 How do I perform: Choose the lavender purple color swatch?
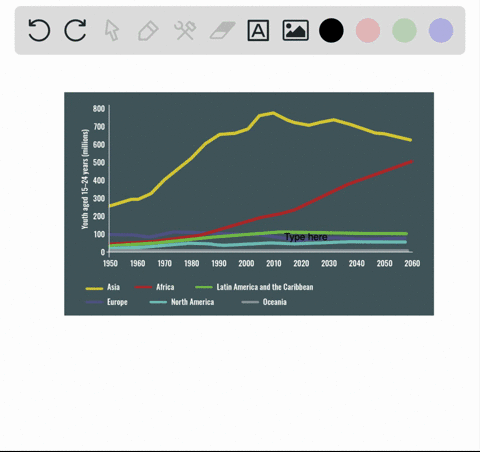pyautogui.click(x=441, y=30)
